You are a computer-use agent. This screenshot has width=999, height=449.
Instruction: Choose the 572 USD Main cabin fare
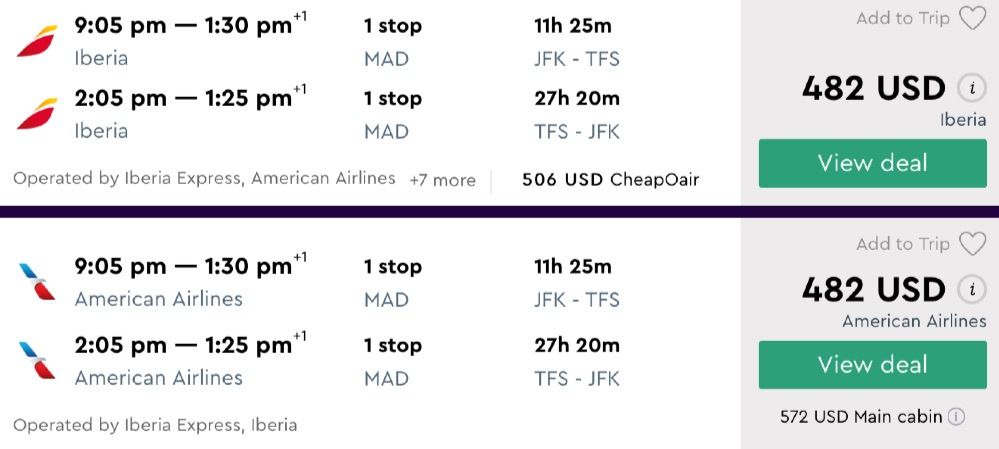coord(861,417)
